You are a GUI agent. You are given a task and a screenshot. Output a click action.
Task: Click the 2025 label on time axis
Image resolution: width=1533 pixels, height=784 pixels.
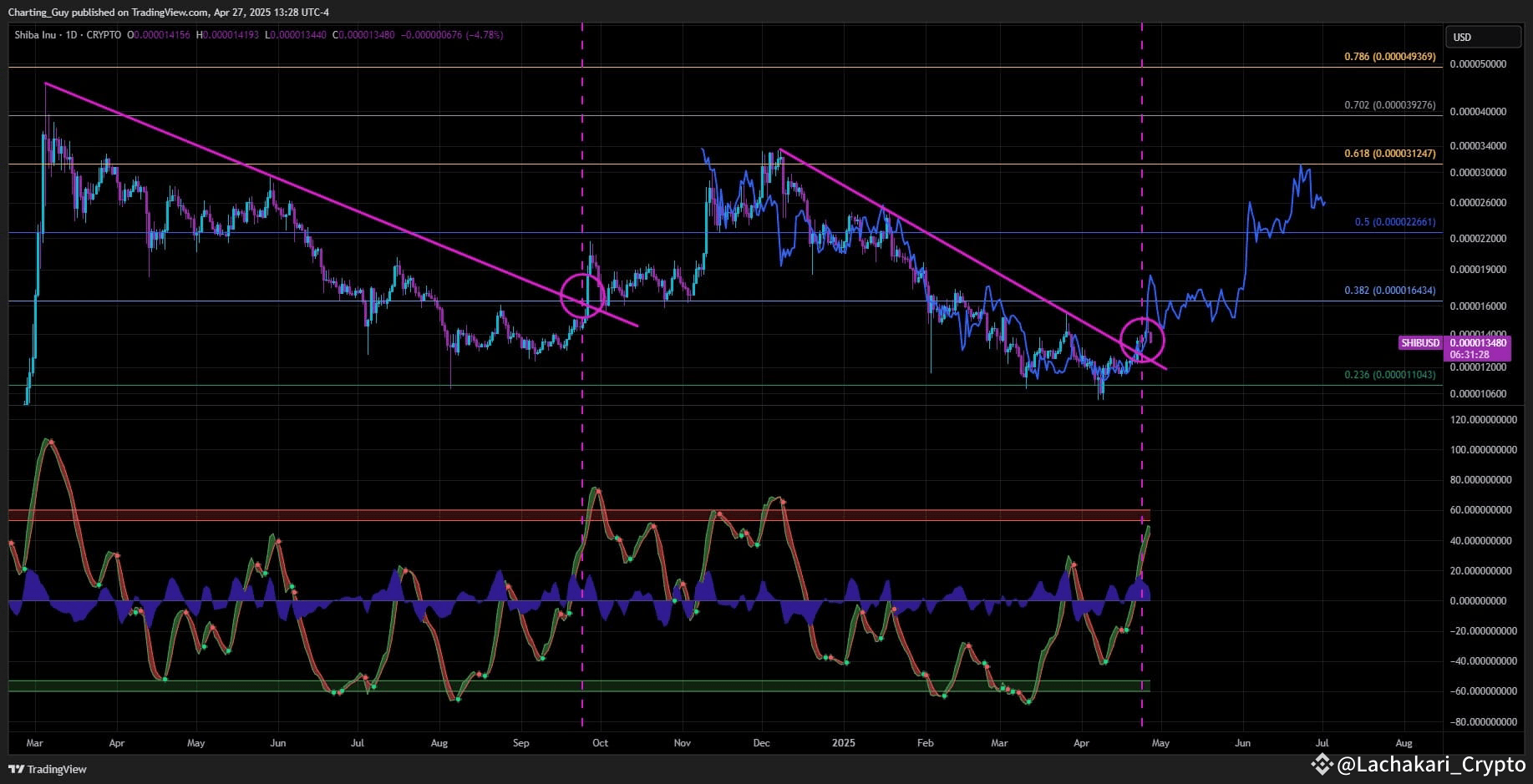point(844,742)
